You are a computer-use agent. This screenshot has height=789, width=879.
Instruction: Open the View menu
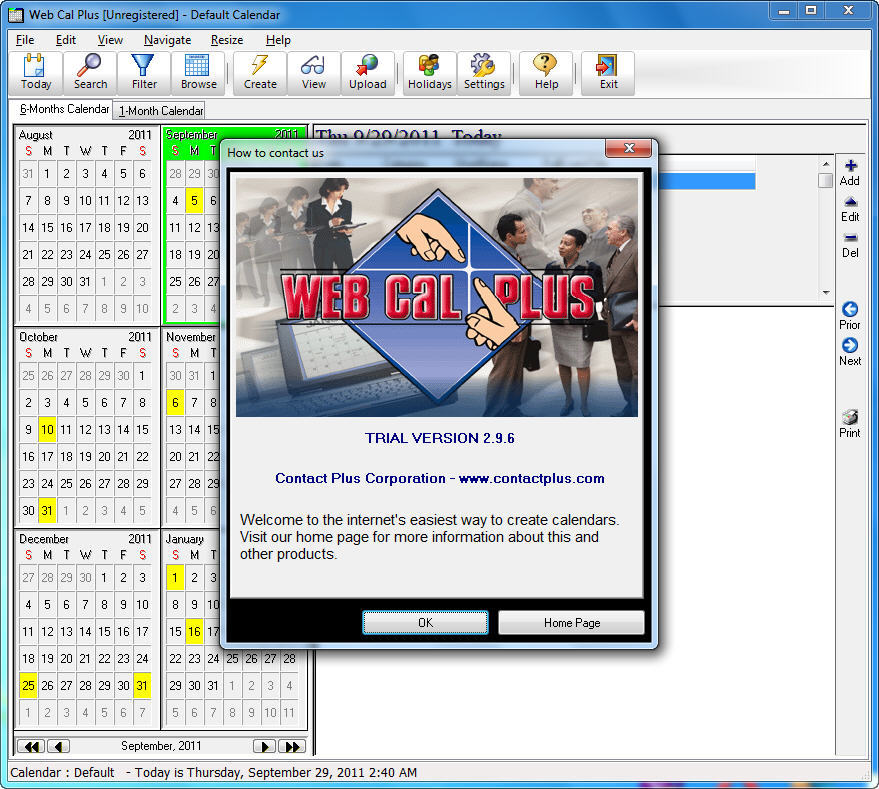(x=110, y=40)
